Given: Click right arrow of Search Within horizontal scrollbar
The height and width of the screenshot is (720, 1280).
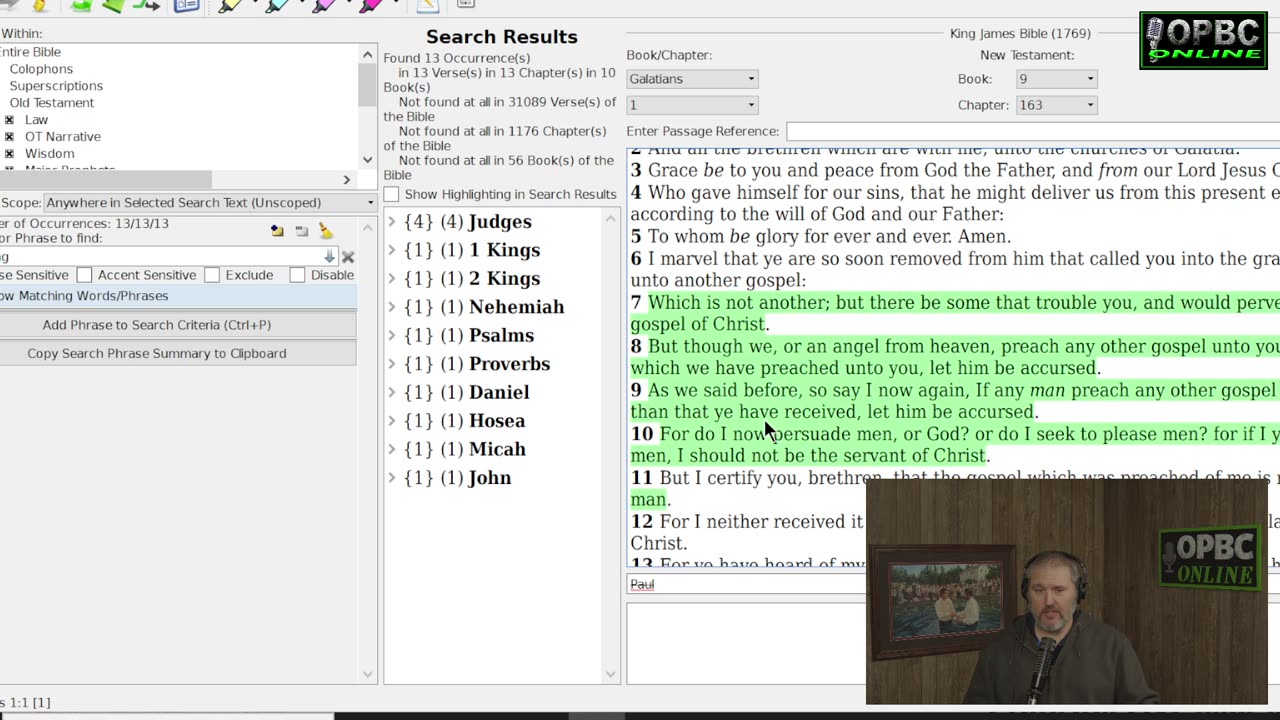Looking at the screenshot, I should pyautogui.click(x=347, y=180).
